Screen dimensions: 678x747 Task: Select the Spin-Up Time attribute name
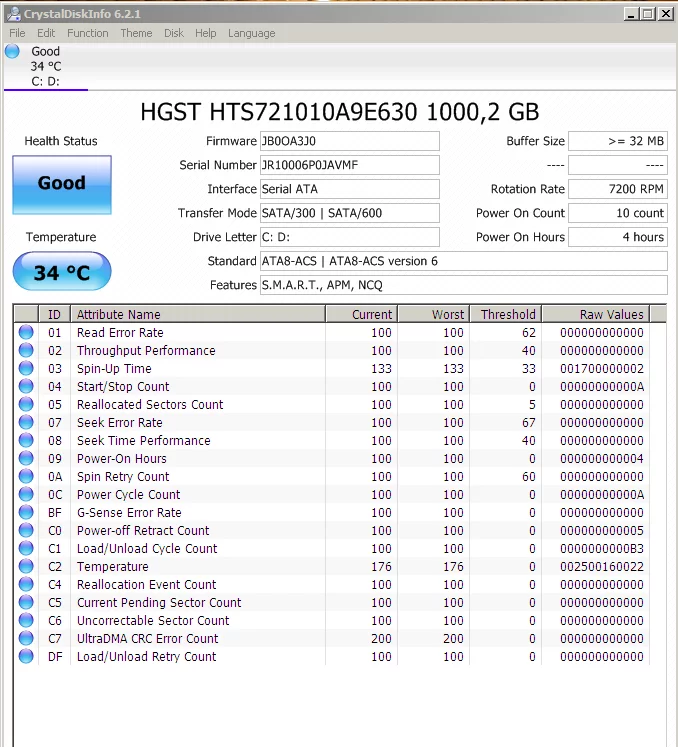[x=114, y=369]
